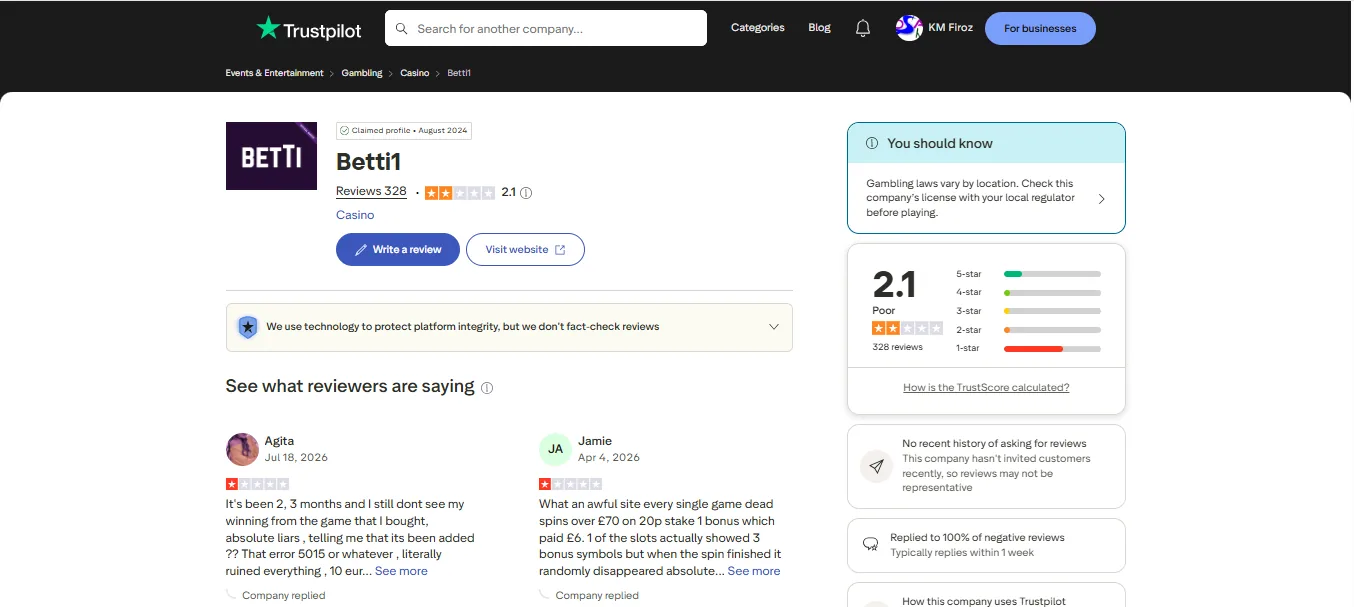Click the Claimed profile badge

pyautogui.click(x=403, y=130)
